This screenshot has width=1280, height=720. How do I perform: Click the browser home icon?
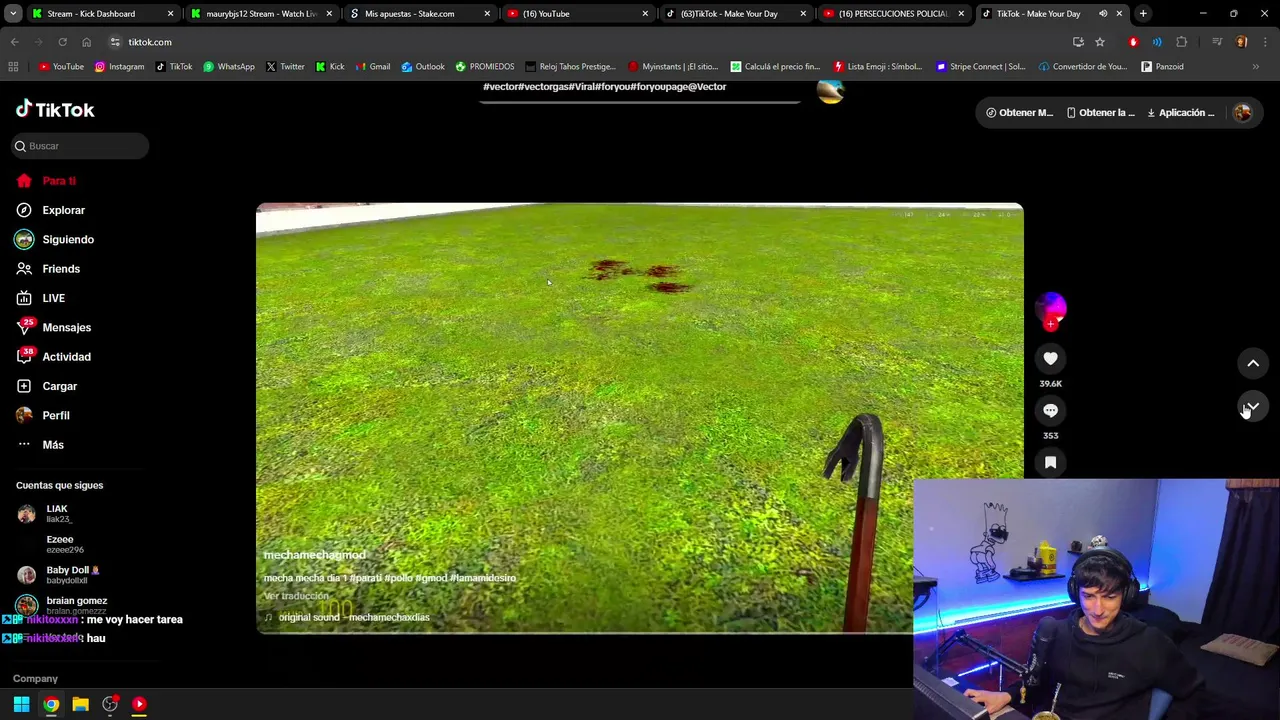86,42
